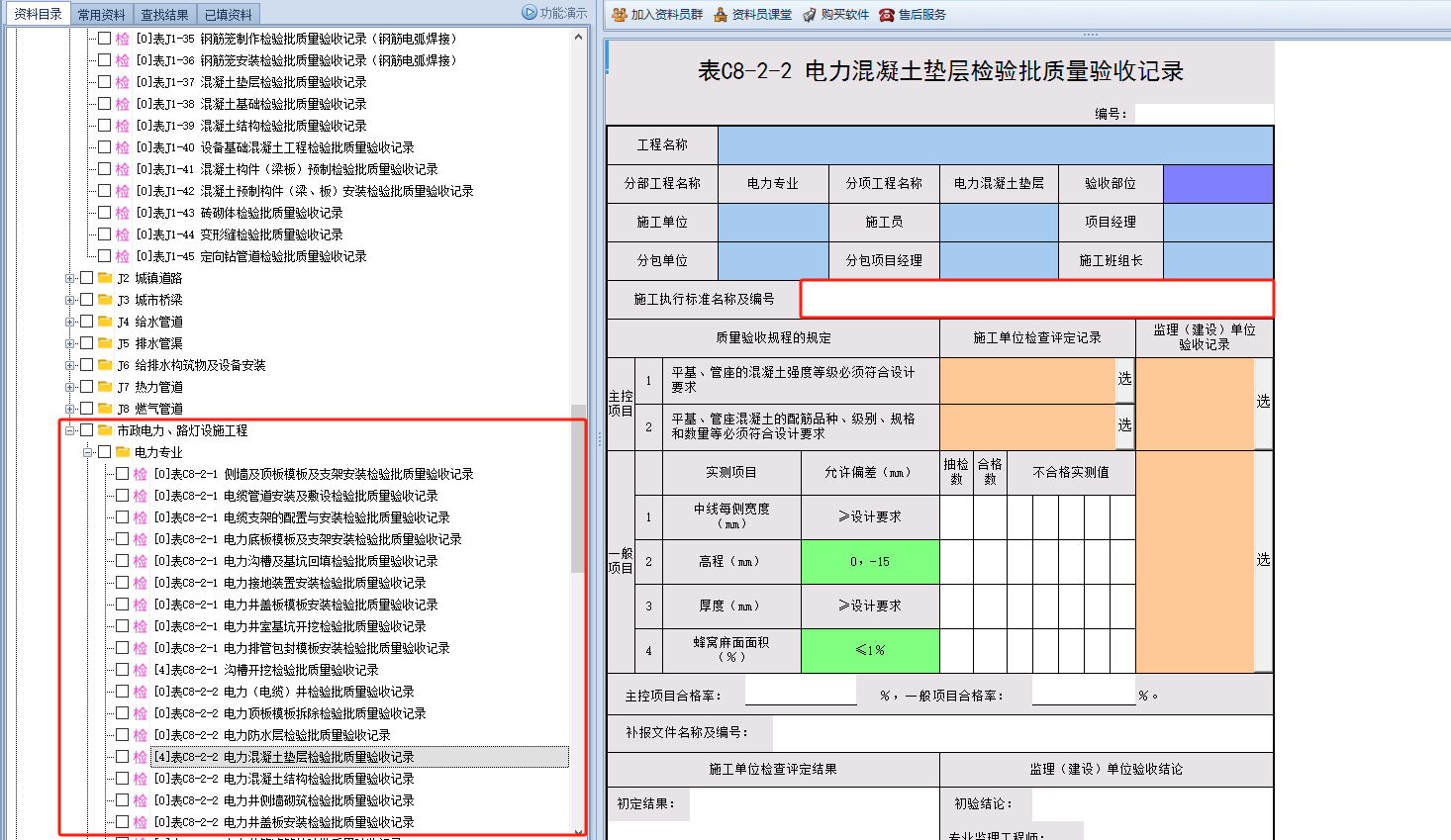Click the 检 icon for 表J1-40 设备基础混凝土
The height and width of the screenshot is (840, 1451).
coord(123,147)
